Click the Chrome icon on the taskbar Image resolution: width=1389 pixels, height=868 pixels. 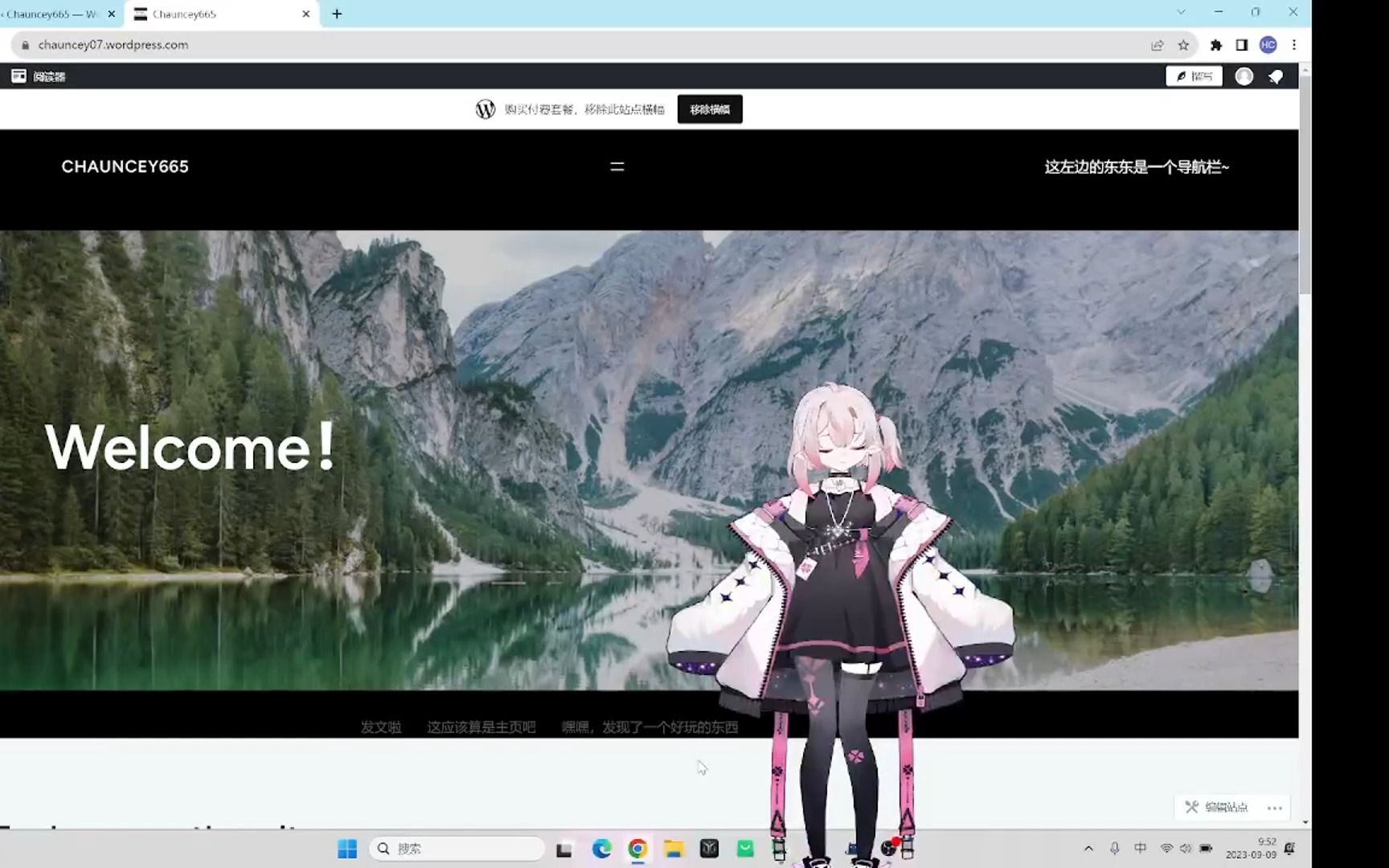click(637, 849)
